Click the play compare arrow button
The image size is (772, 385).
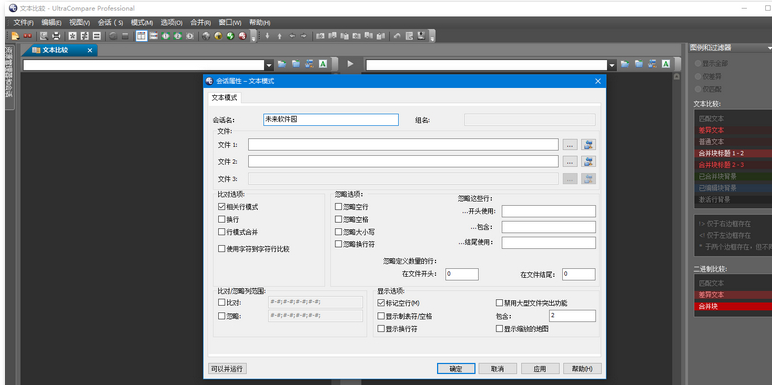[x=350, y=64]
